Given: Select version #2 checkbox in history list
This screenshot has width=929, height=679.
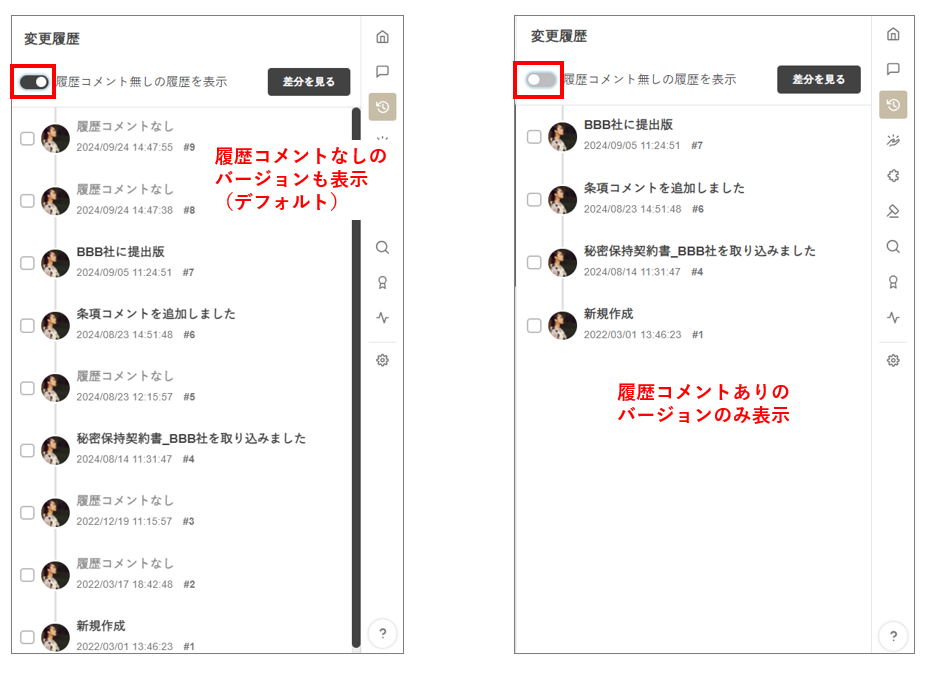Looking at the screenshot, I should pyautogui.click(x=27, y=575).
